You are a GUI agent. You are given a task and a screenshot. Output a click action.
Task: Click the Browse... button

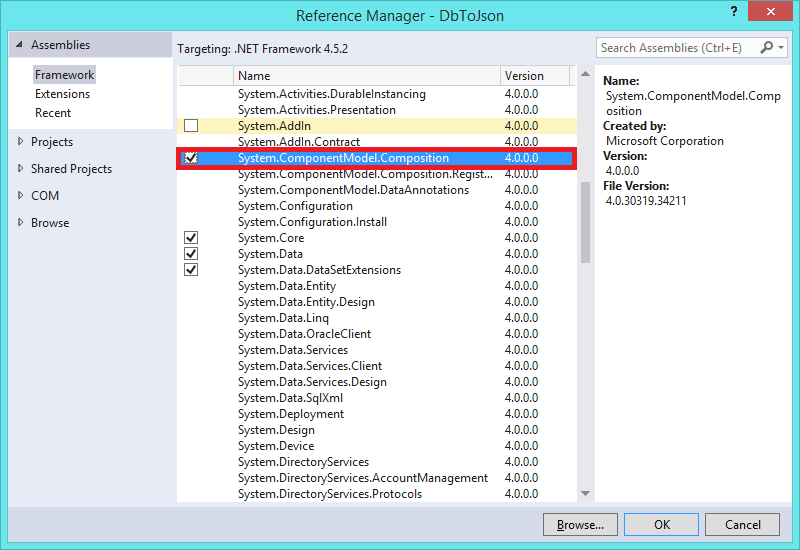(x=580, y=525)
